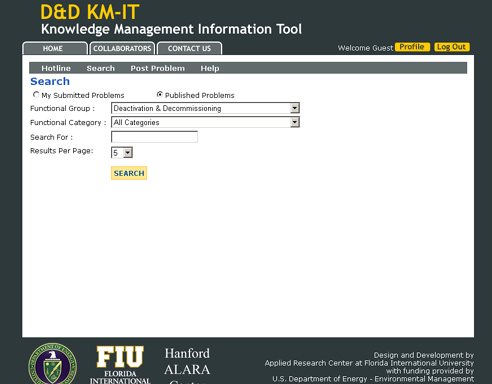Click the Welcome Guest text

365,48
